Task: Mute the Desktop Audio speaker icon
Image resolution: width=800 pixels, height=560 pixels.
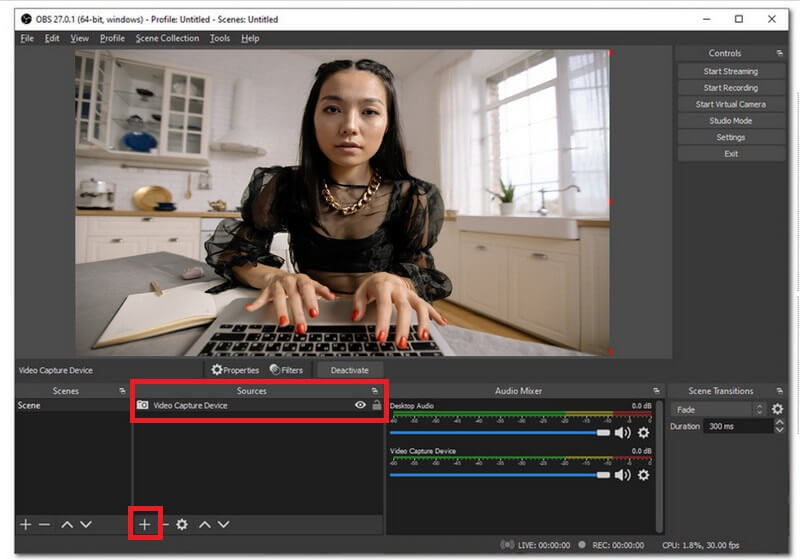Action: pos(623,432)
